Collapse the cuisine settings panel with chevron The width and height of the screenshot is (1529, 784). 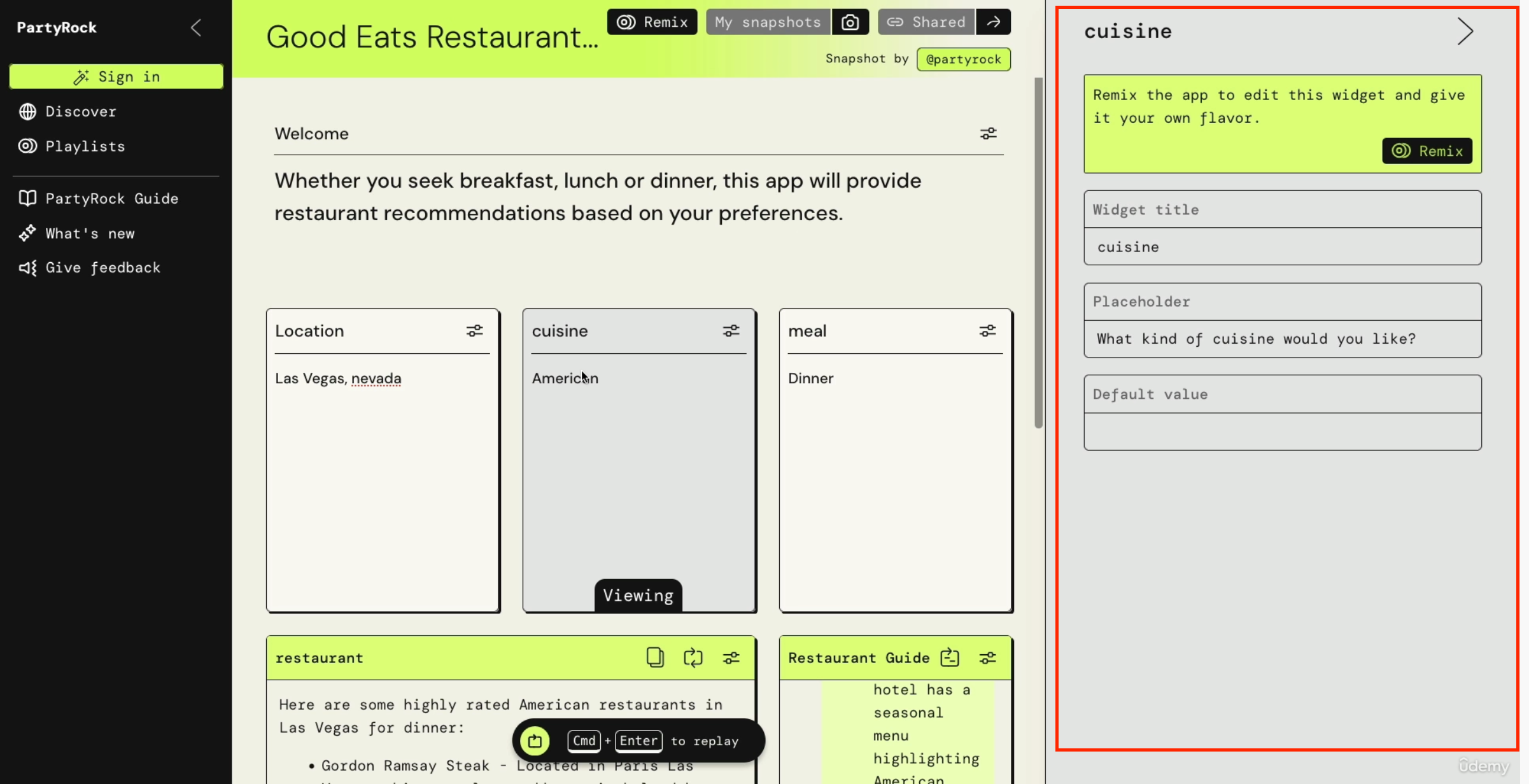(x=1465, y=31)
